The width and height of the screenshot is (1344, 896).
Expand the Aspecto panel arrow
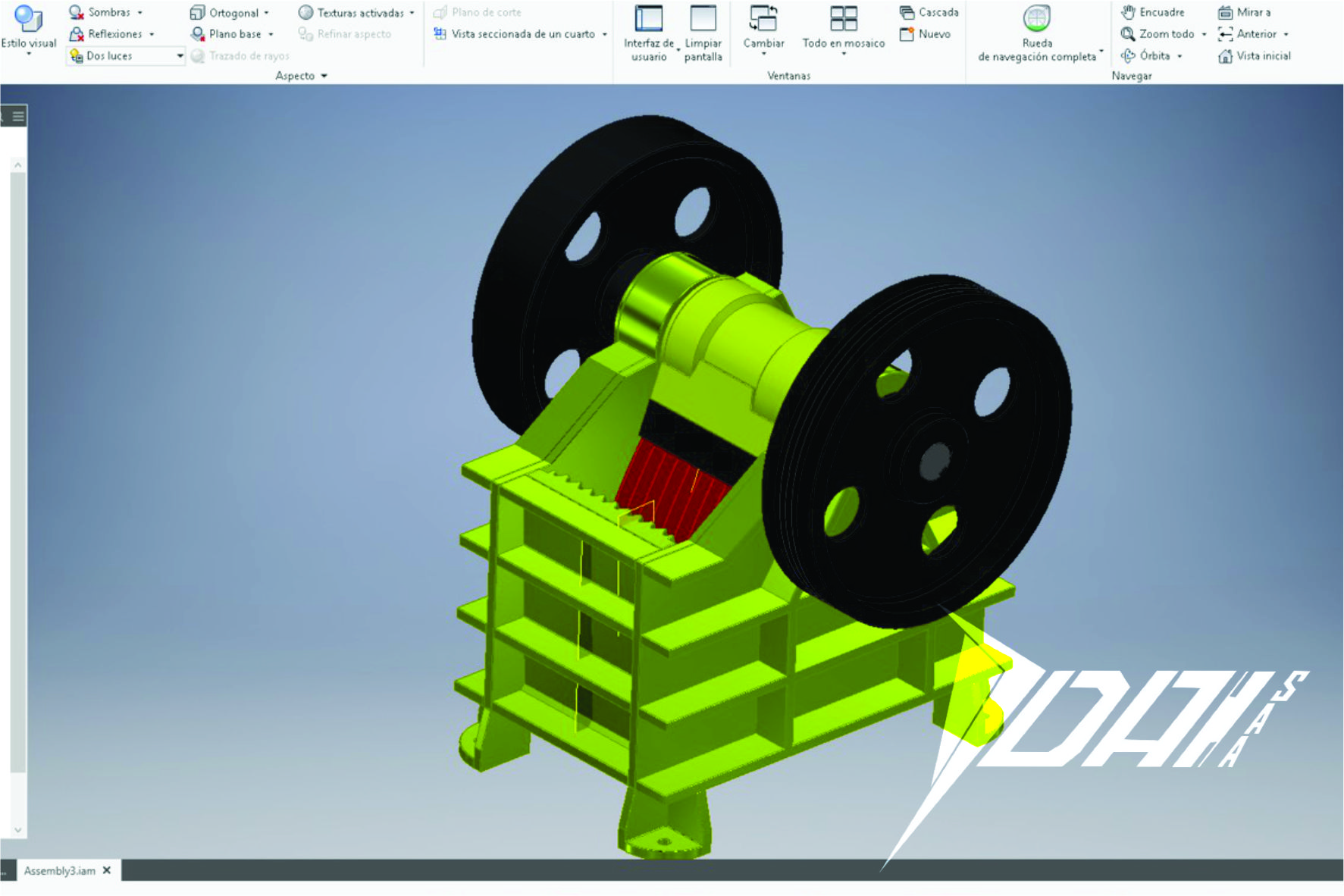pyautogui.click(x=324, y=76)
